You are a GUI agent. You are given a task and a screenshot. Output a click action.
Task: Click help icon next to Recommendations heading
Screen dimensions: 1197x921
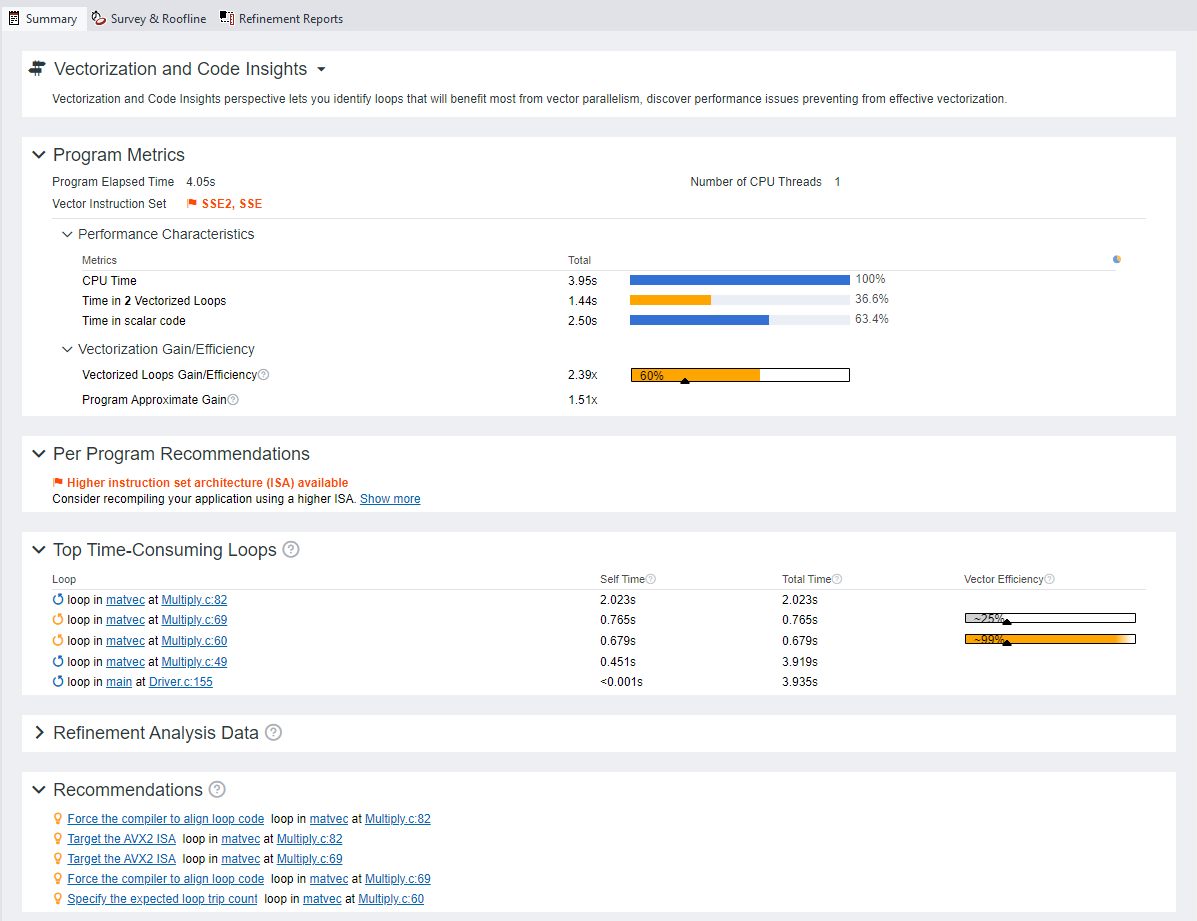(x=217, y=790)
